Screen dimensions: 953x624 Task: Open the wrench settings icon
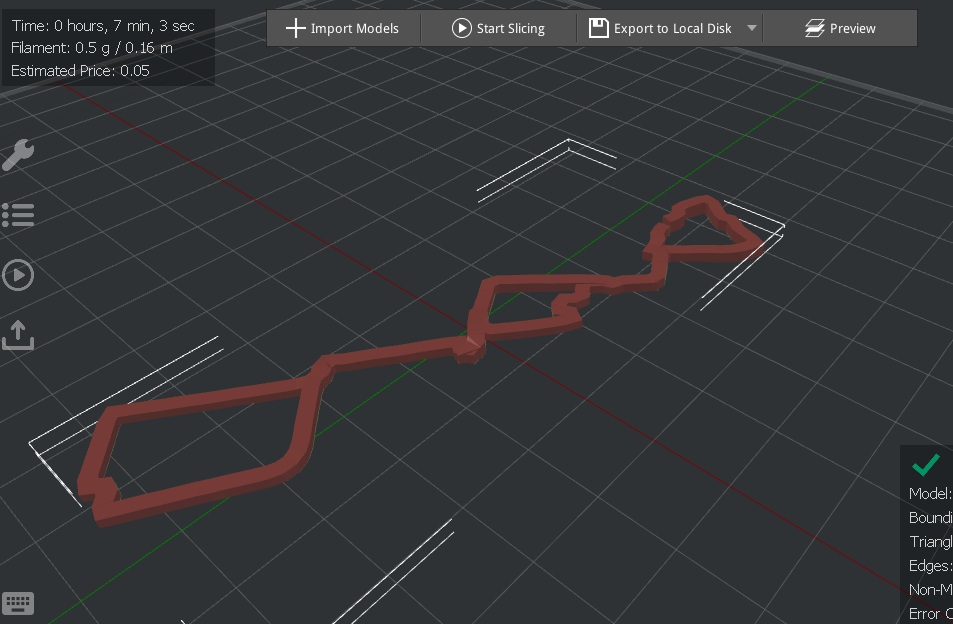pos(18,155)
